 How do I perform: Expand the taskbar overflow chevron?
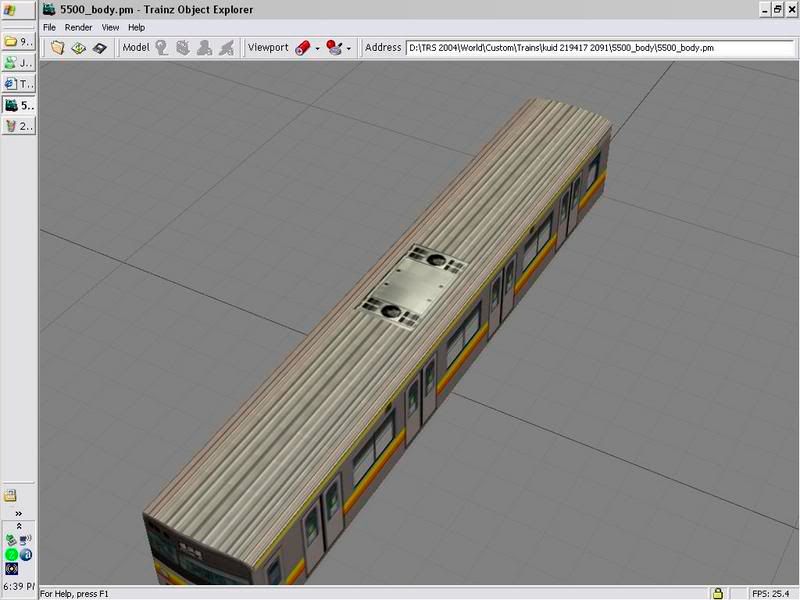pos(18,513)
